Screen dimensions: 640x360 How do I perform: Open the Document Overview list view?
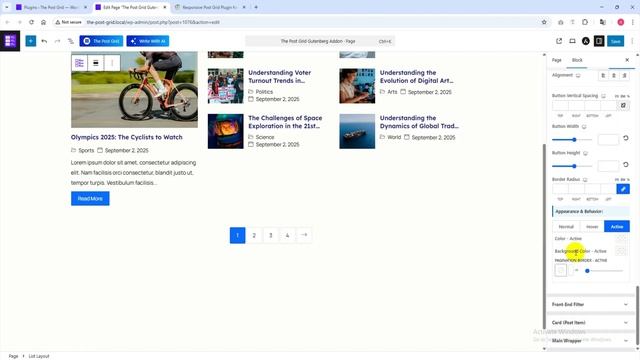71,41
